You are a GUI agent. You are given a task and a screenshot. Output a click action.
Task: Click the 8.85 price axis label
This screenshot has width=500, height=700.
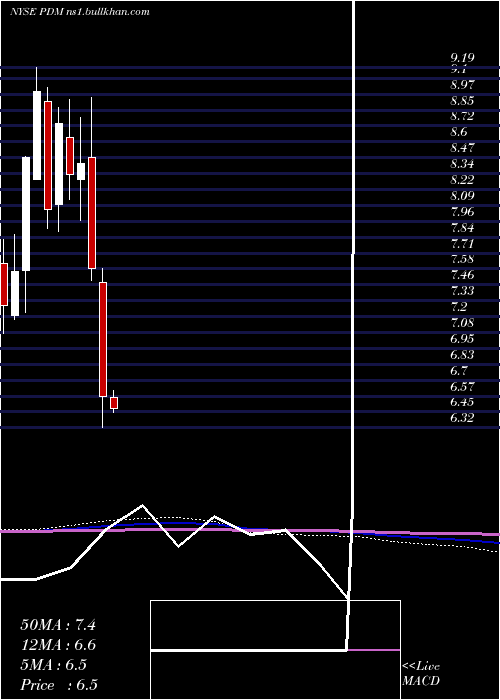462,100
